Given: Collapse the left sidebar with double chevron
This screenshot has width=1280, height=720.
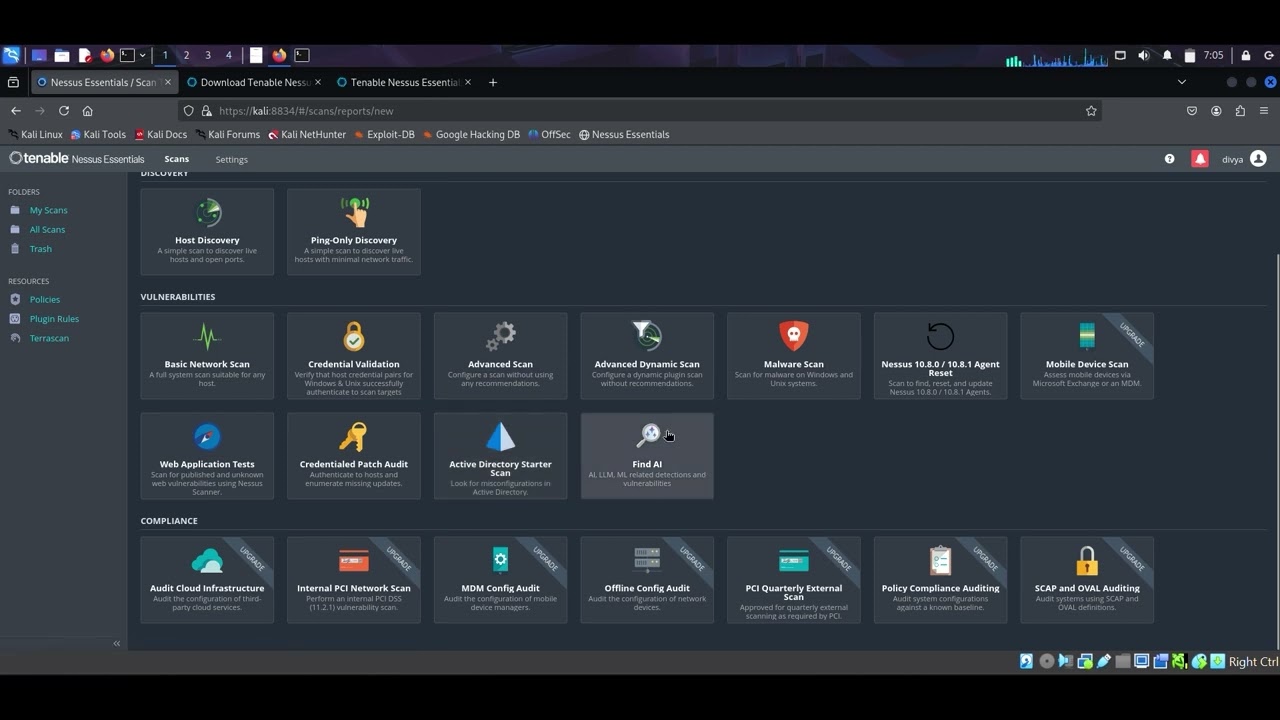Looking at the screenshot, I should (x=116, y=643).
